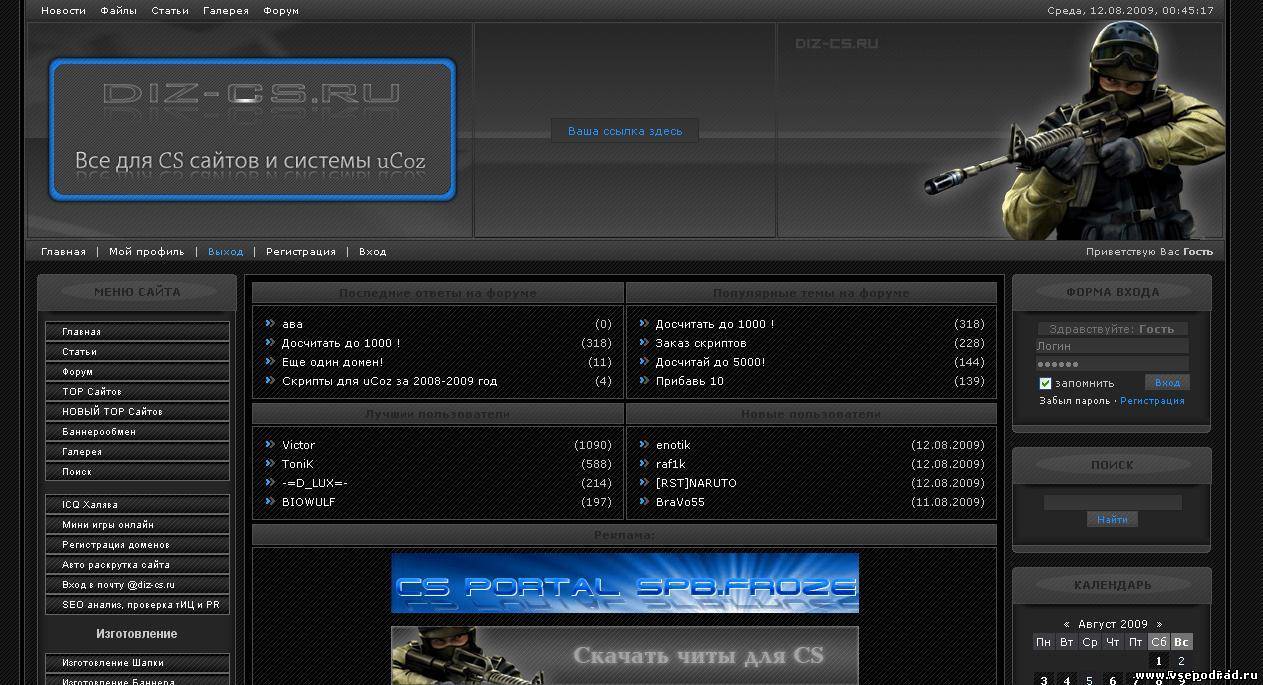This screenshot has width=1263, height=685.
Task: Select day 1 in the calendar
Action: click(x=1159, y=661)
